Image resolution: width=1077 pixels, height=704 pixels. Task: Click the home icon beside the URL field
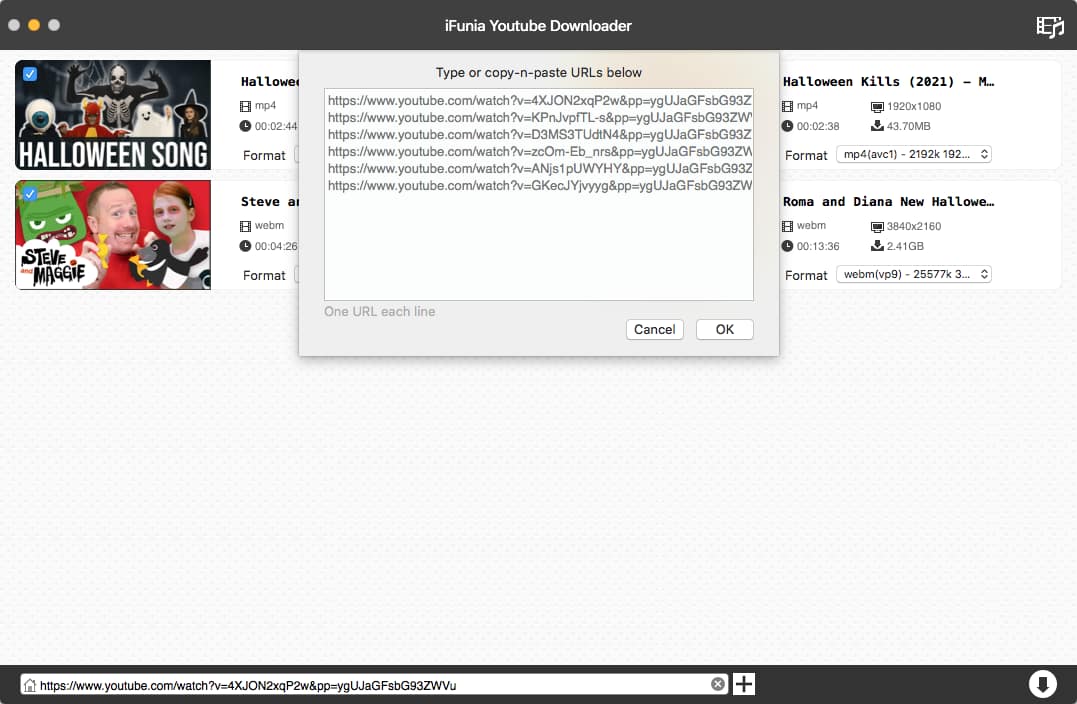pos(30,686)
